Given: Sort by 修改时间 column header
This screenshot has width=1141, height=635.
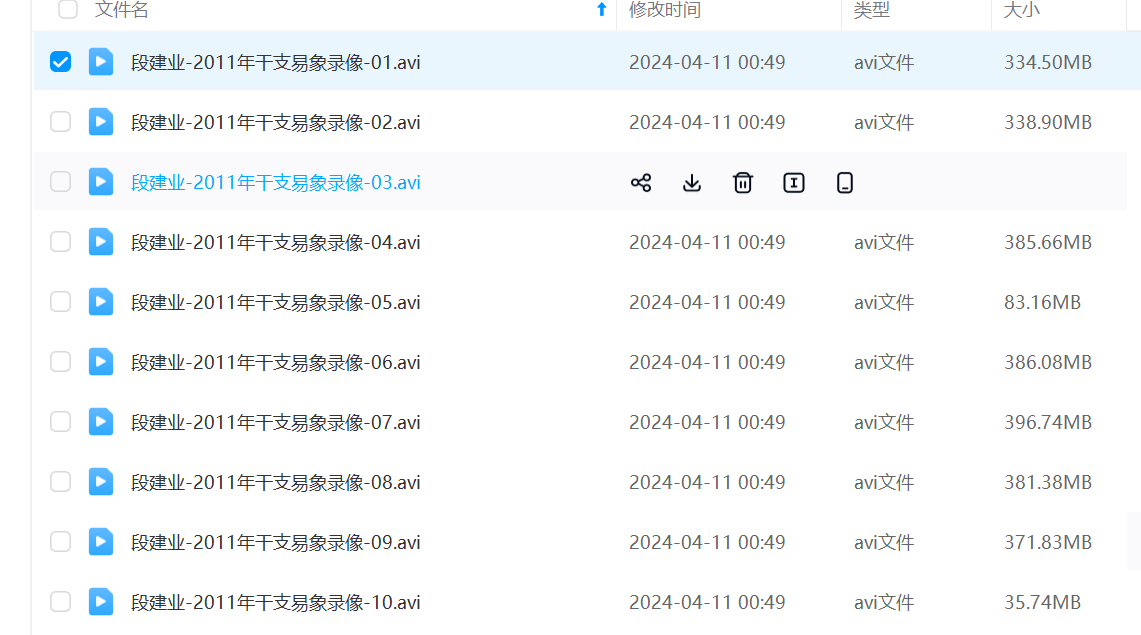Looking at the screenshot, I should 665,10.
